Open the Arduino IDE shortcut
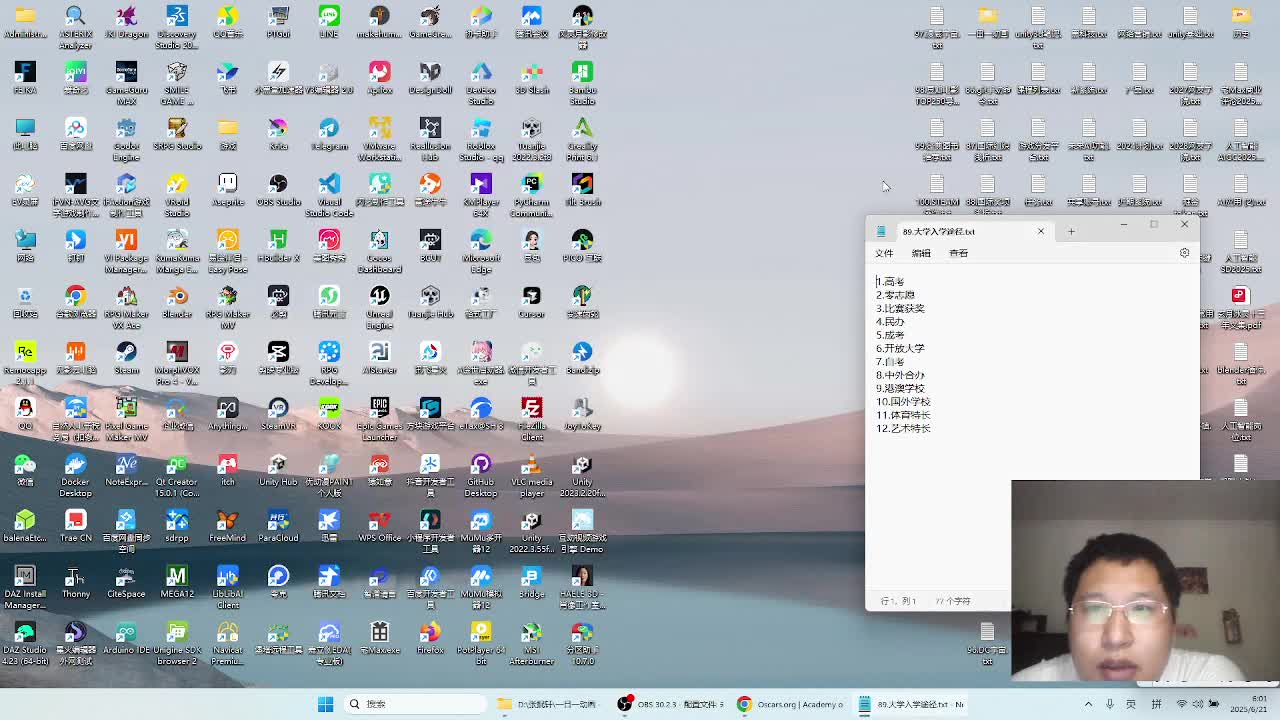1280x720 pixels. (126, 633)
